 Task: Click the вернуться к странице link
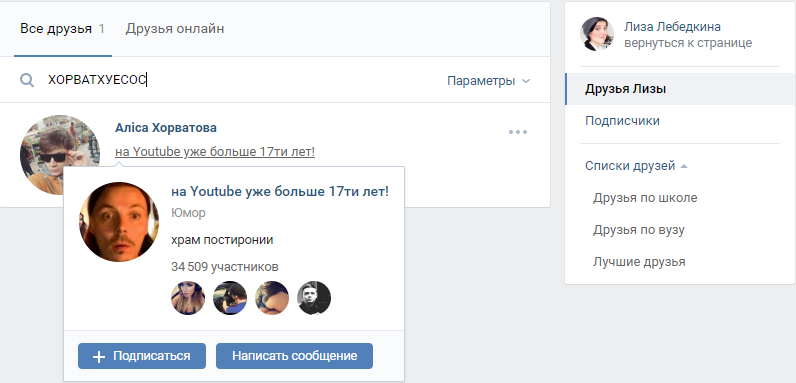click(x=688, y=43)
